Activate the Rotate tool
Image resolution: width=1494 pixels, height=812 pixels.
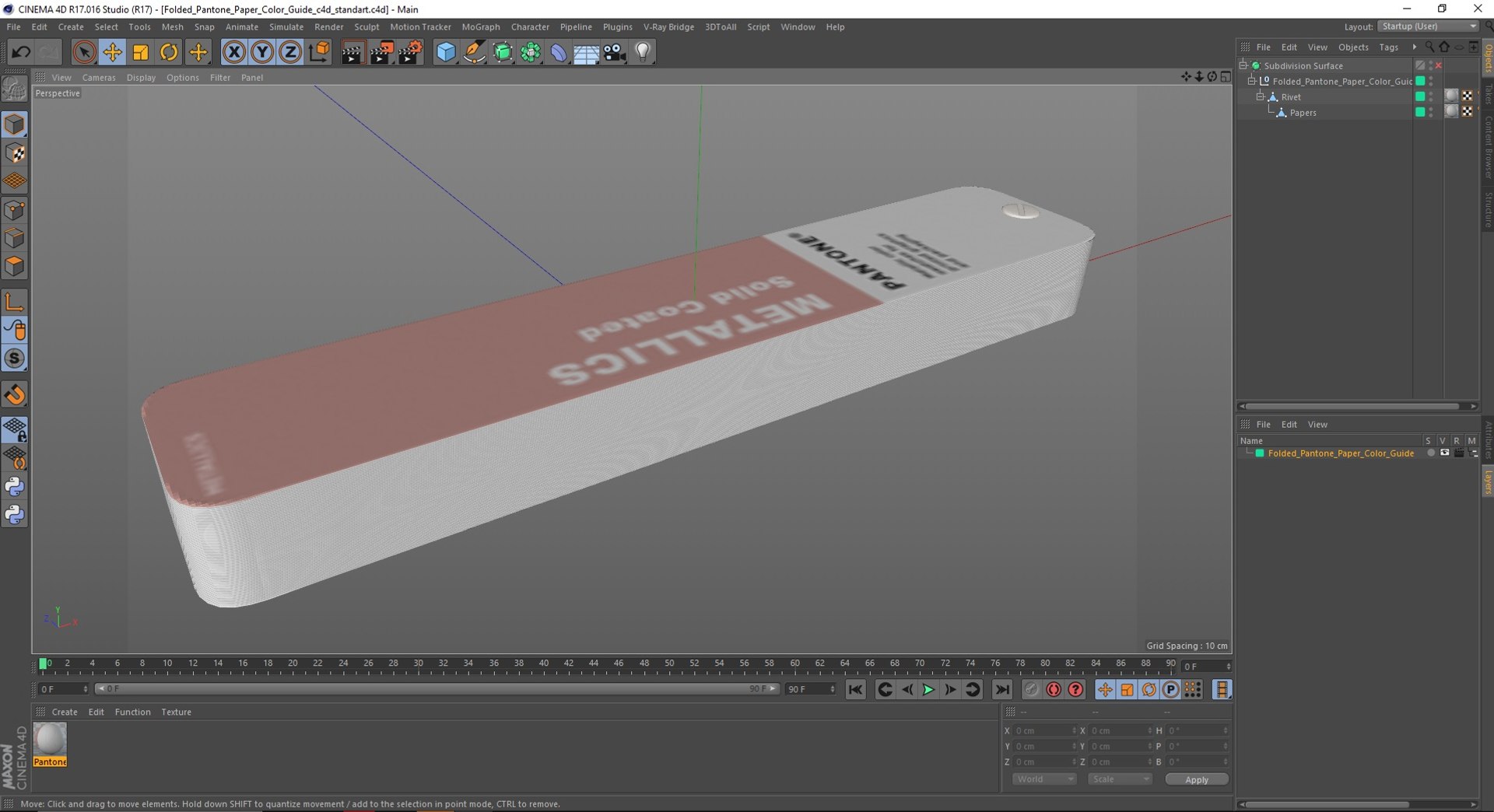pyautogui.click(x=169, y=52)
